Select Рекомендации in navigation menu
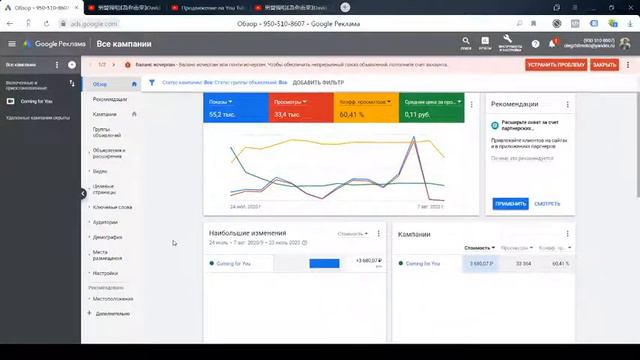640x360 pixels. pos(110,99)
